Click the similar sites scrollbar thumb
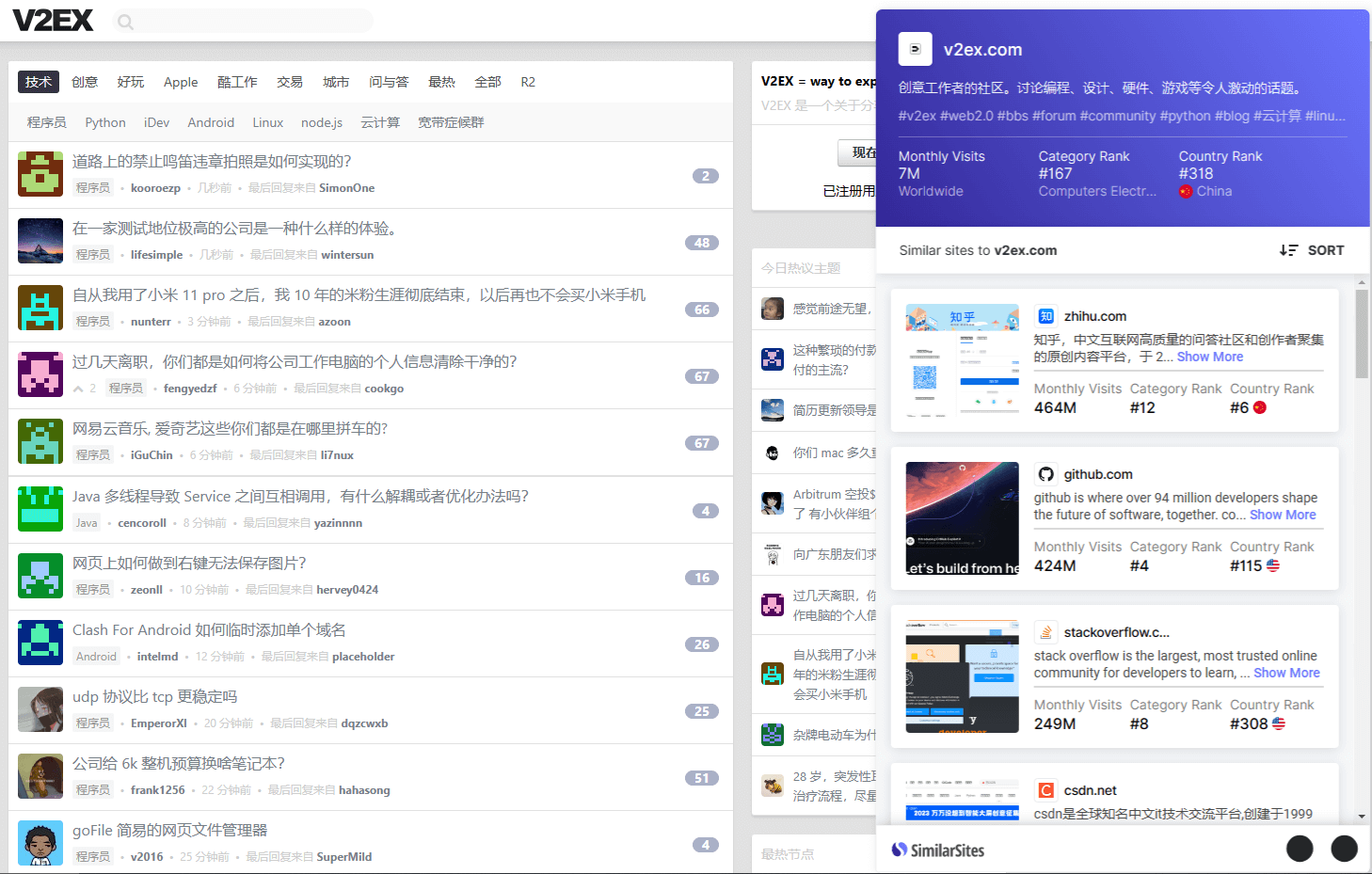 pyautogui.click(x=1362, y=333)
